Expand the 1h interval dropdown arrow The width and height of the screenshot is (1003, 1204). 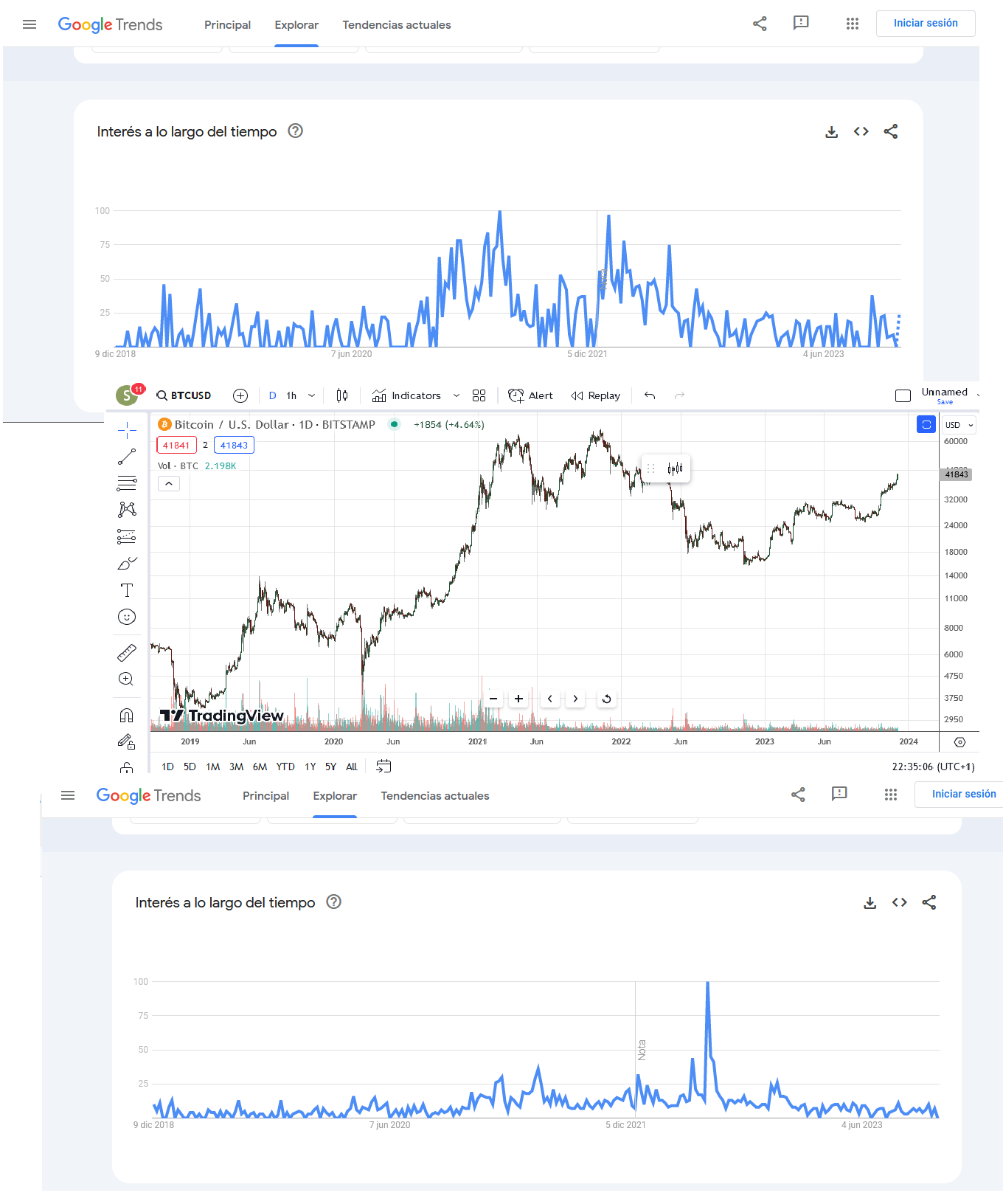pos(311,395)
